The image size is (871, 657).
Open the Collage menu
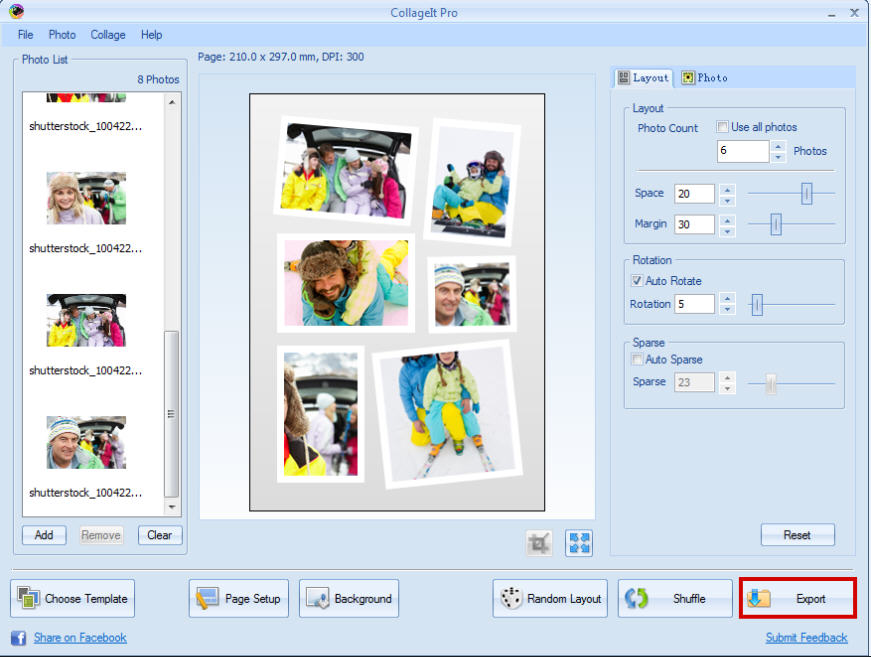(108, 35)
